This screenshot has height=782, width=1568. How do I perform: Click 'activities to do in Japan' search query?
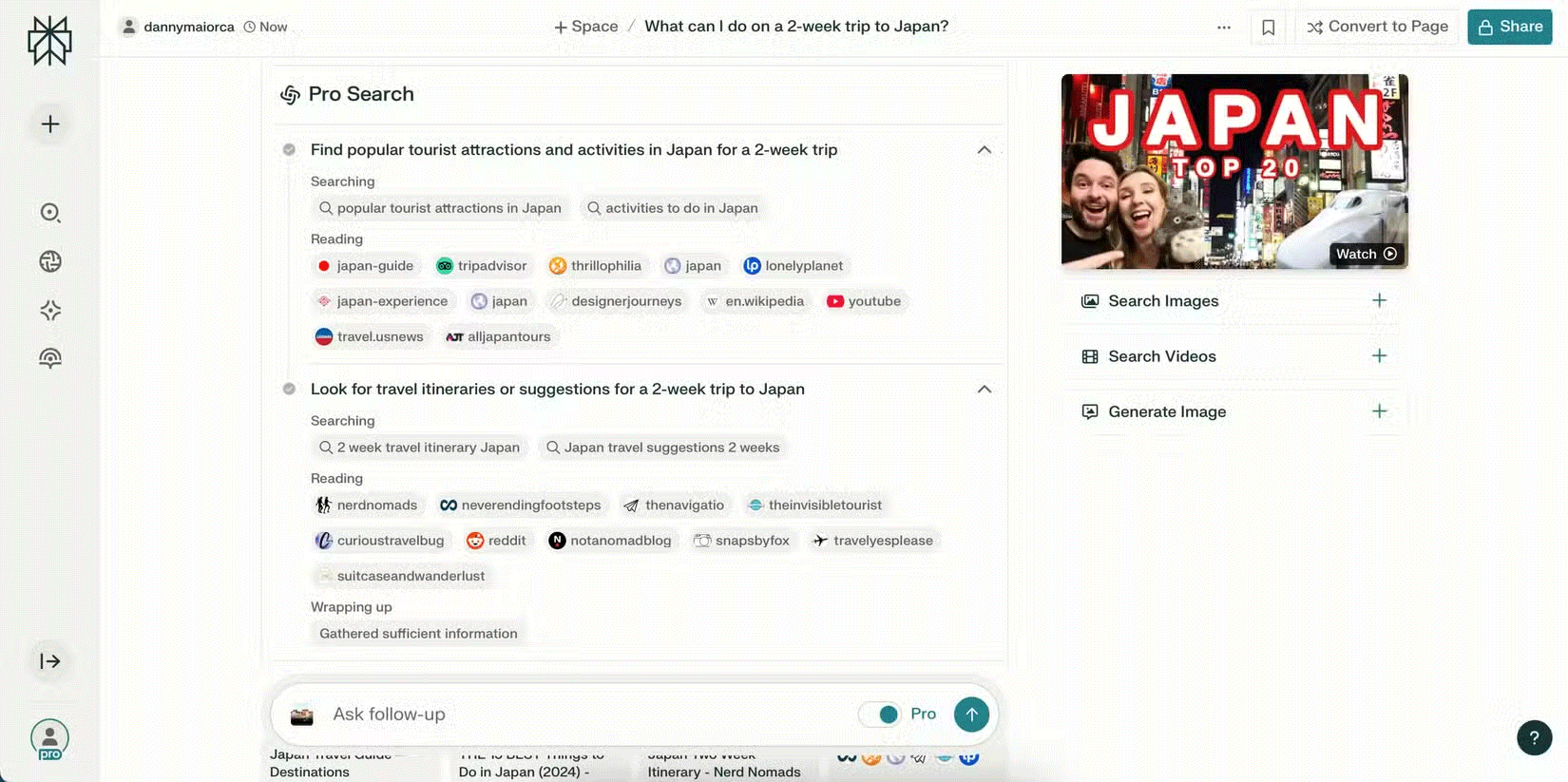coord(672,208)
